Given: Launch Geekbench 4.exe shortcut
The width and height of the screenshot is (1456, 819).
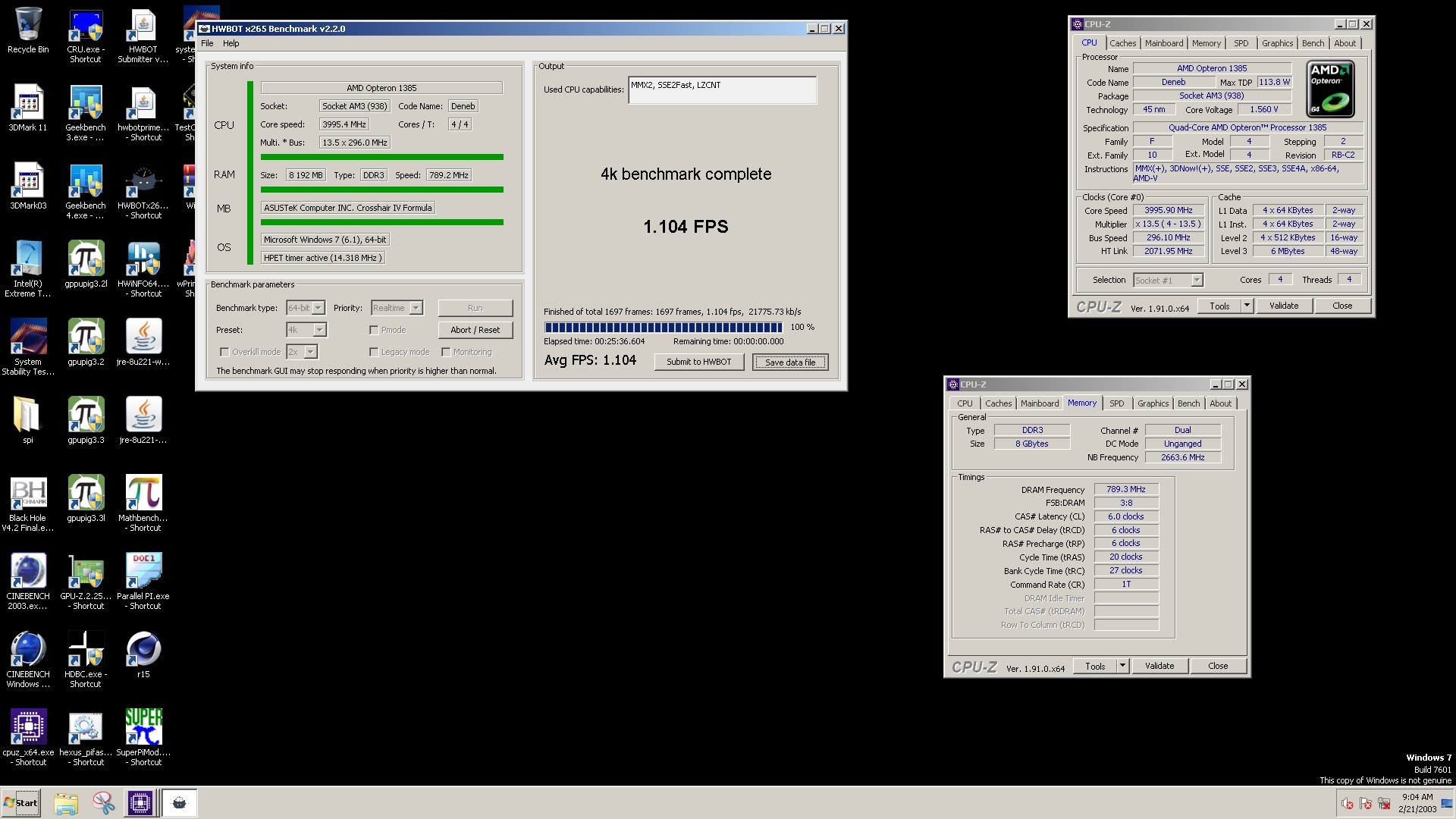Looking at the screenshot, I should click(x=86, y=192).
